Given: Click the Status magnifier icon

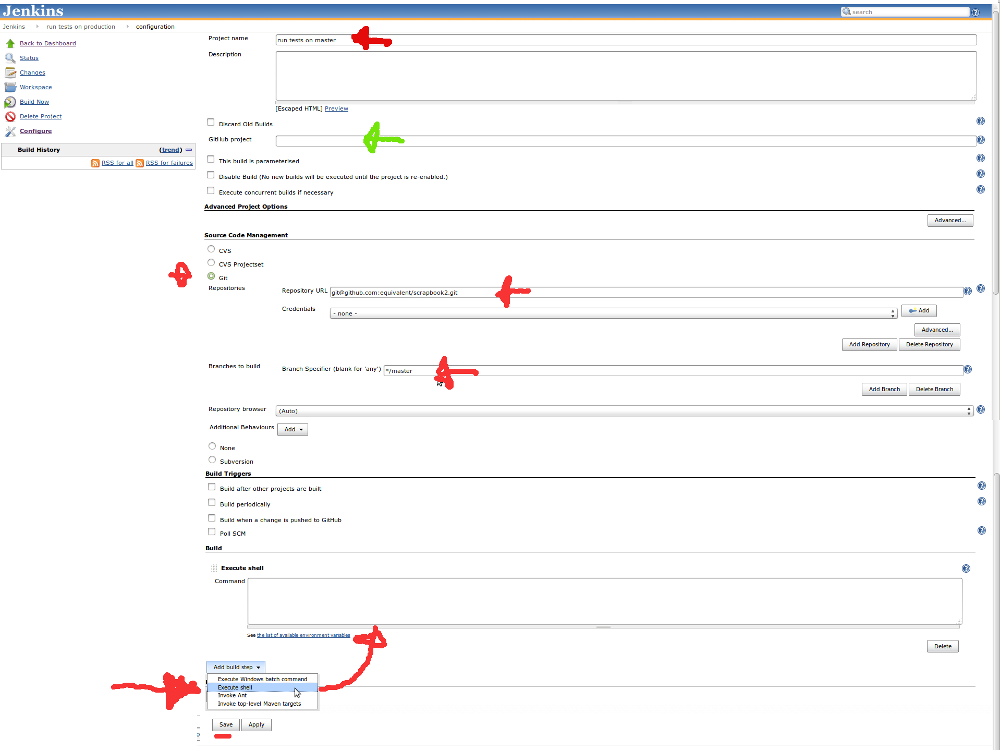Looking at the screenshot, I should tap(10, 58).
